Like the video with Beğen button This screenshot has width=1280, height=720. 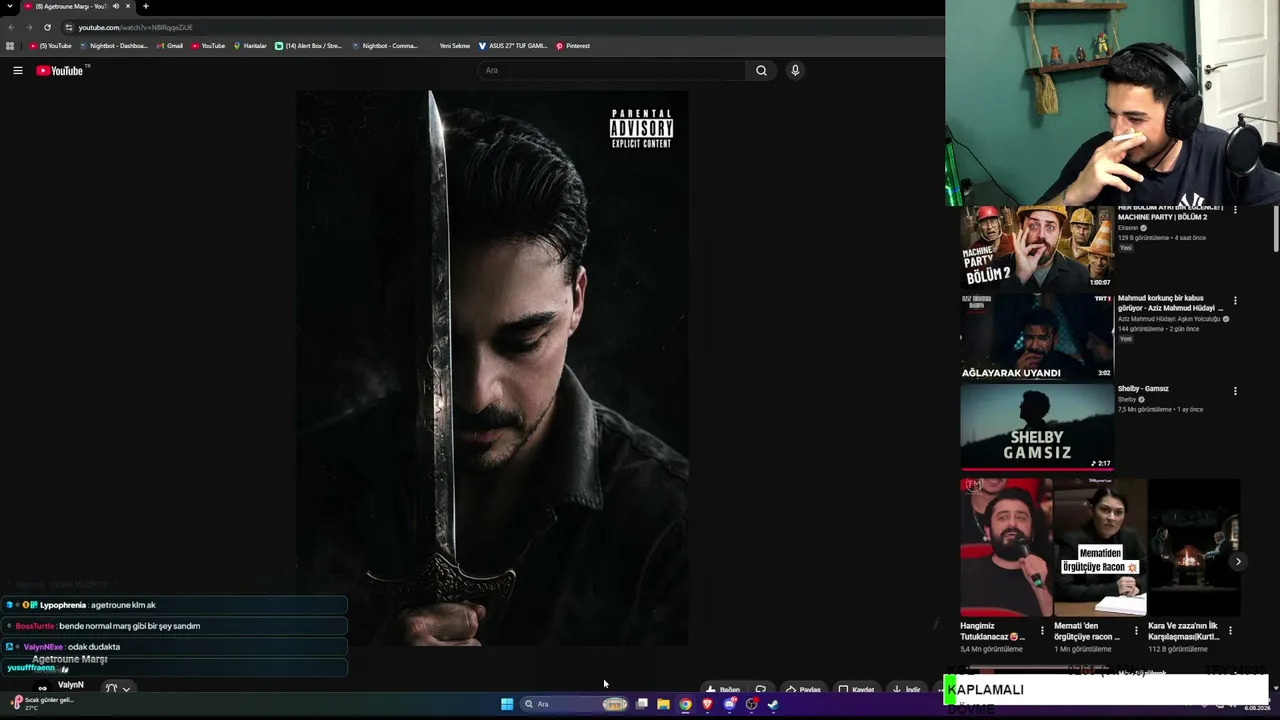(723, 689)
